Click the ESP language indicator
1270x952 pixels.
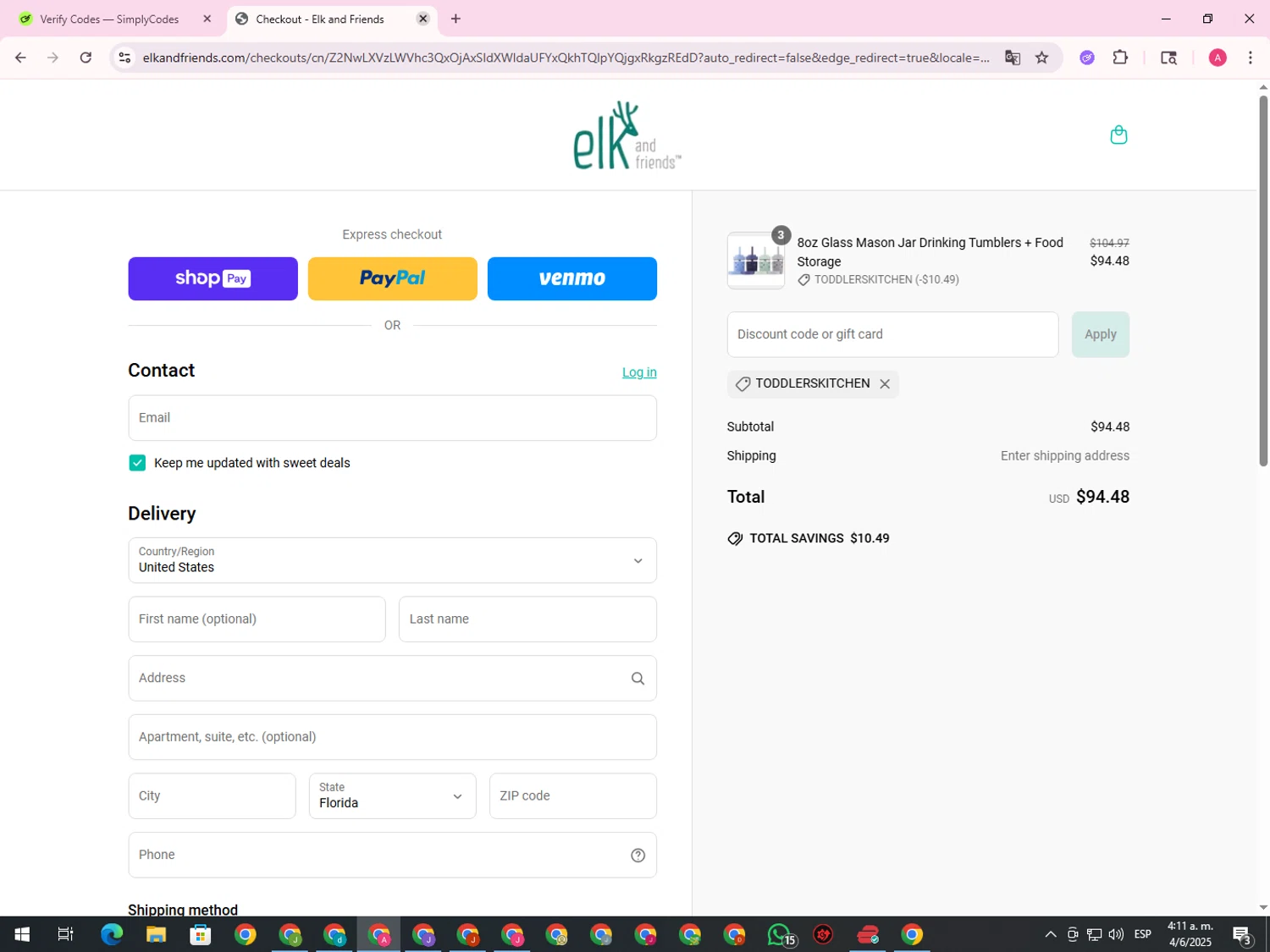1142,934
